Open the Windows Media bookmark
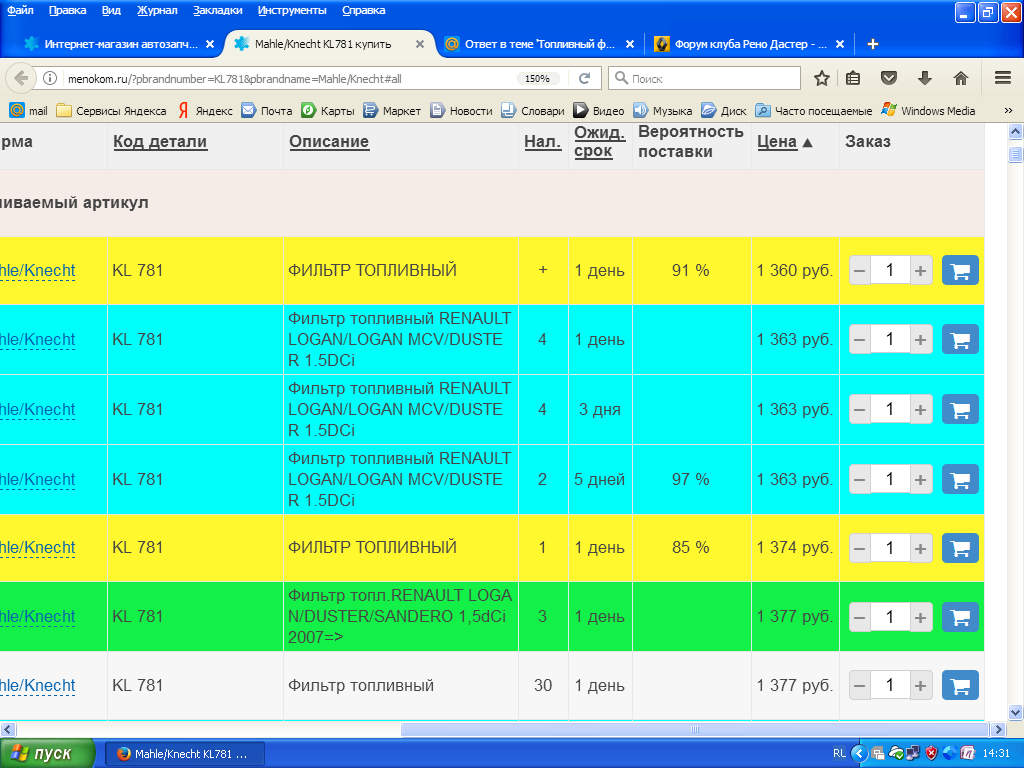This screenshot has height=768, width=1024. tap(928, 110)
